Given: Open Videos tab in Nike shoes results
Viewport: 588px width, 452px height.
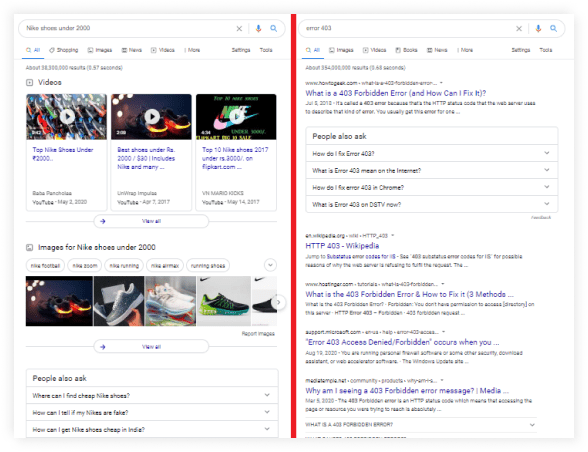Looking at the screenshot, I should 163,50.
